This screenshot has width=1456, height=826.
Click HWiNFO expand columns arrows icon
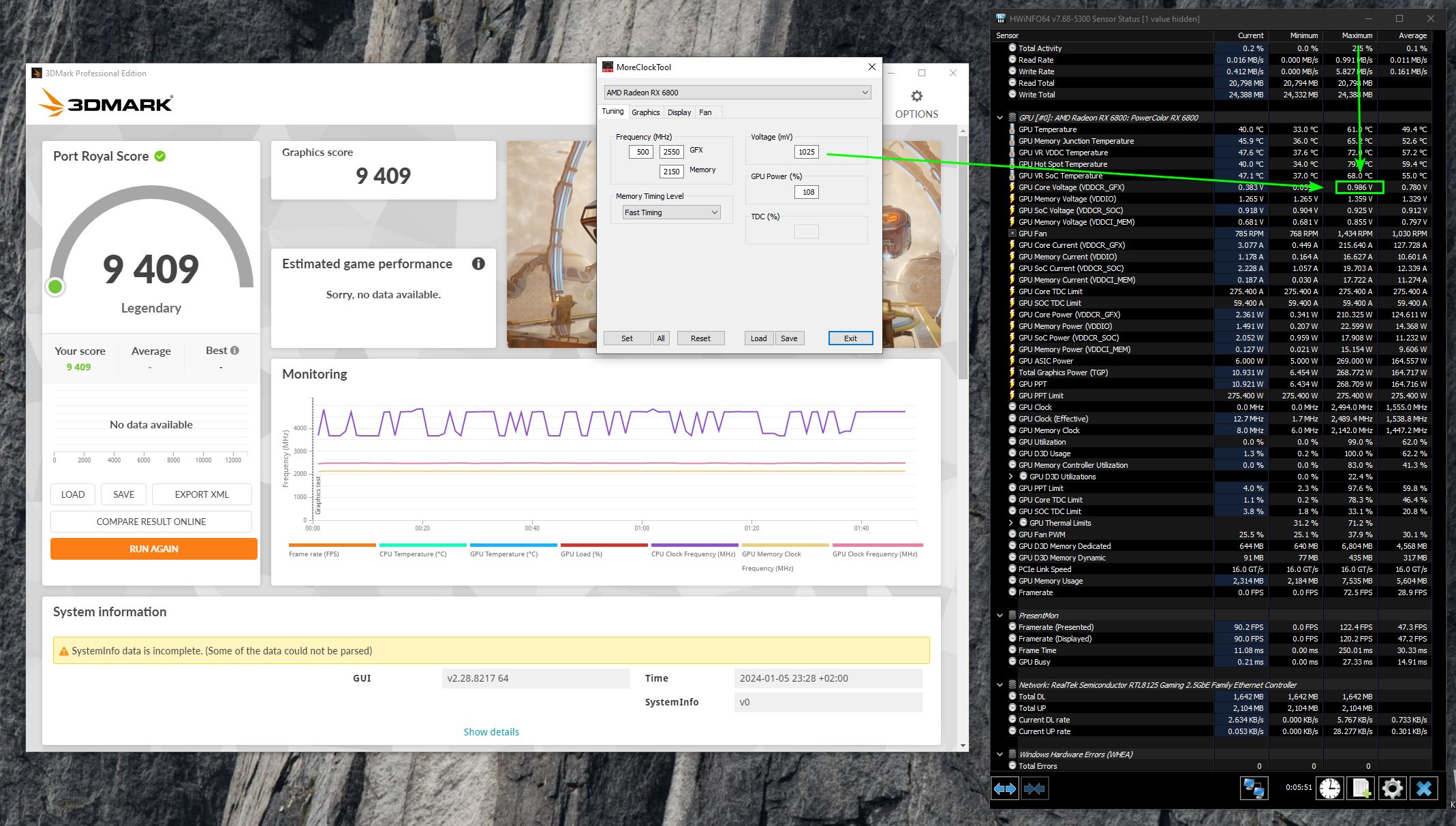tap(1004, 789)
